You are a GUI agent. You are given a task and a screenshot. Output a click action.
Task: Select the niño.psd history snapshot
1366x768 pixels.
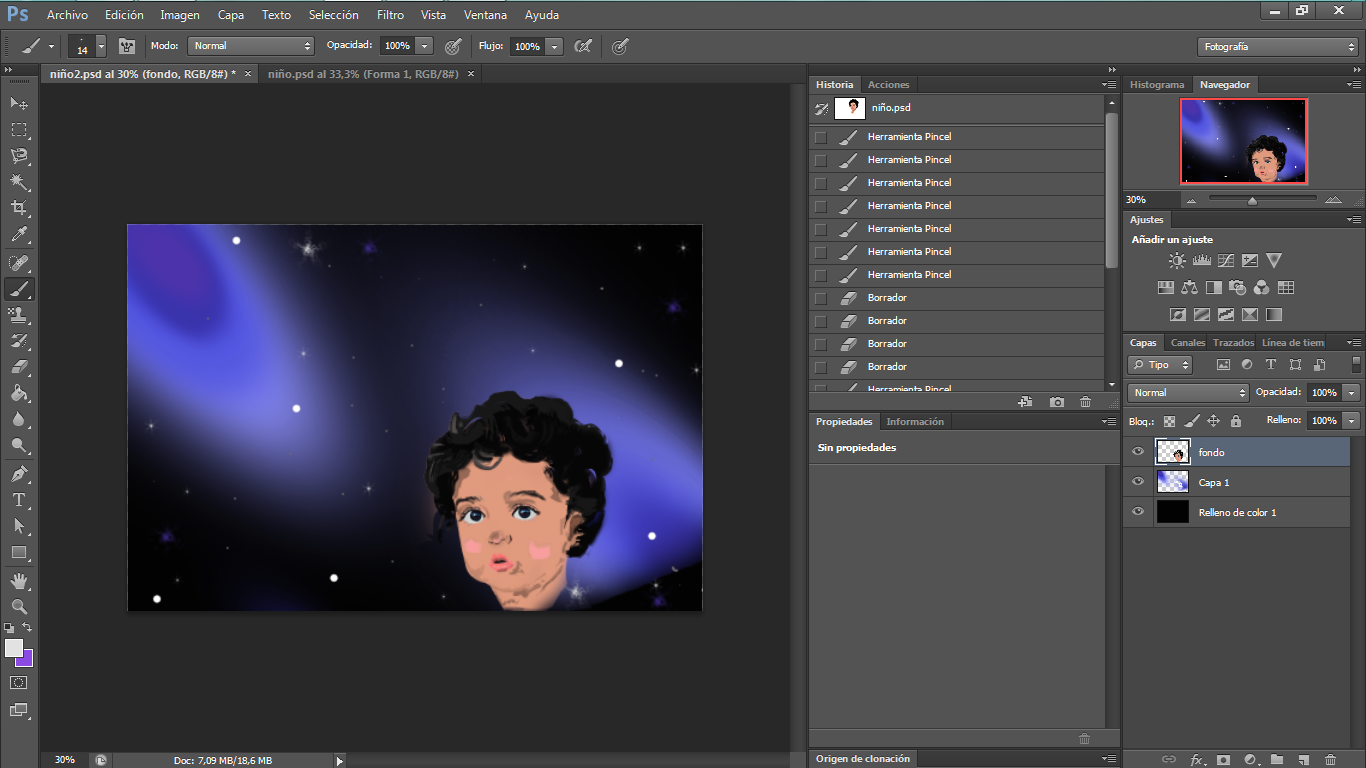[956, 108]
